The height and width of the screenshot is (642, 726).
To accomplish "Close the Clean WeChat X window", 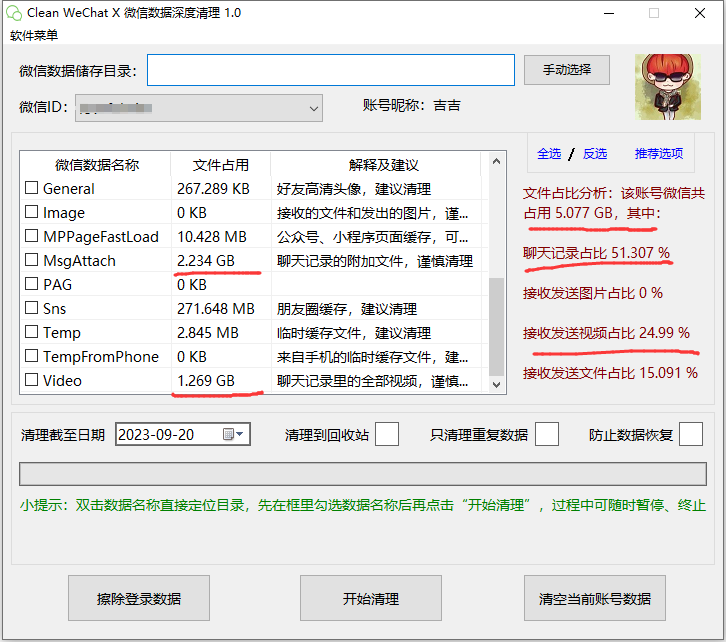I will 700,13.
